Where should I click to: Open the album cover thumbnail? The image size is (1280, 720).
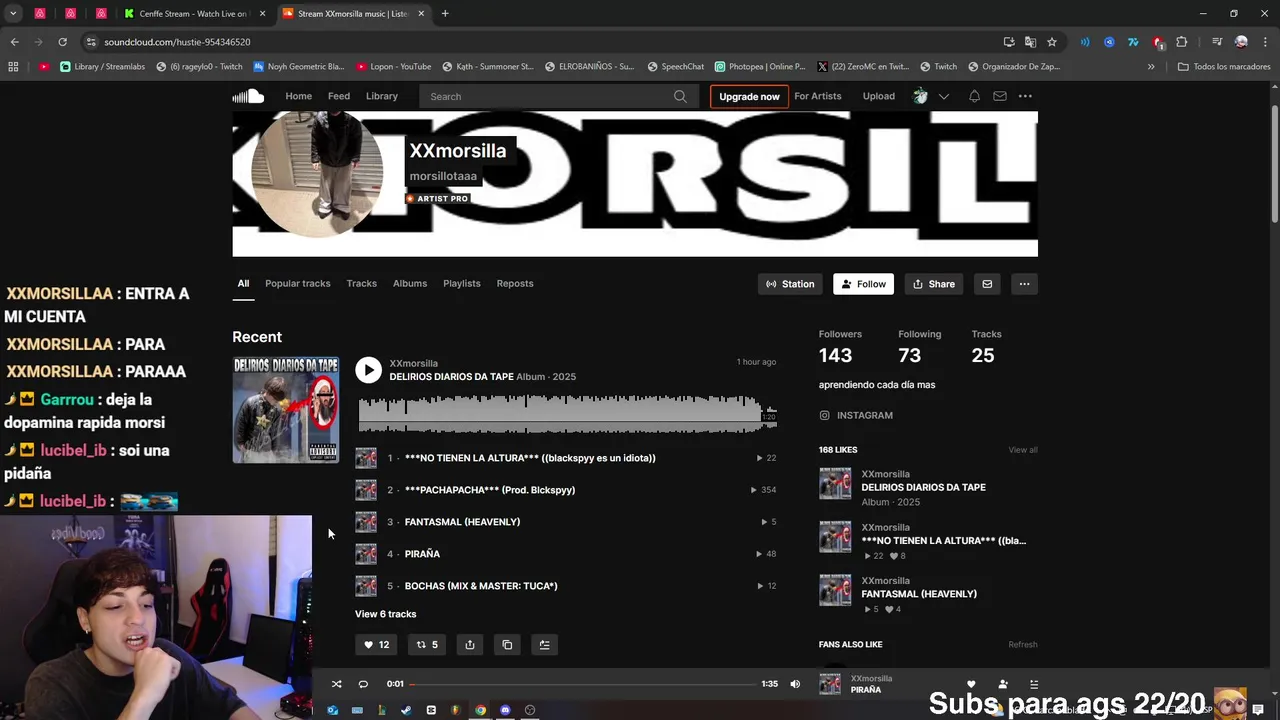coord(286,410)
